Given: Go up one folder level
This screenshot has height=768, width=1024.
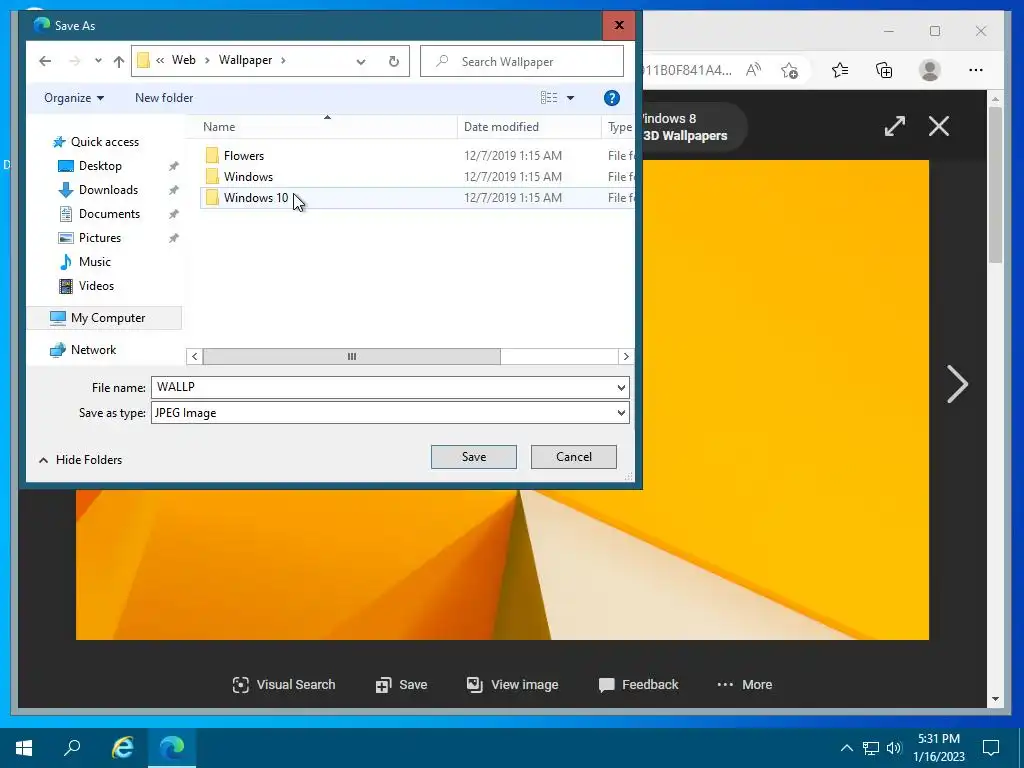Looking at the screenshot, I should coord(118,61).
